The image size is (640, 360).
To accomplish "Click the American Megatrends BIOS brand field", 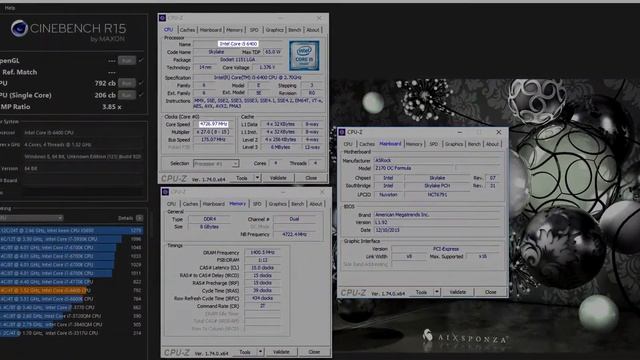I will click(x=438, y=215).
